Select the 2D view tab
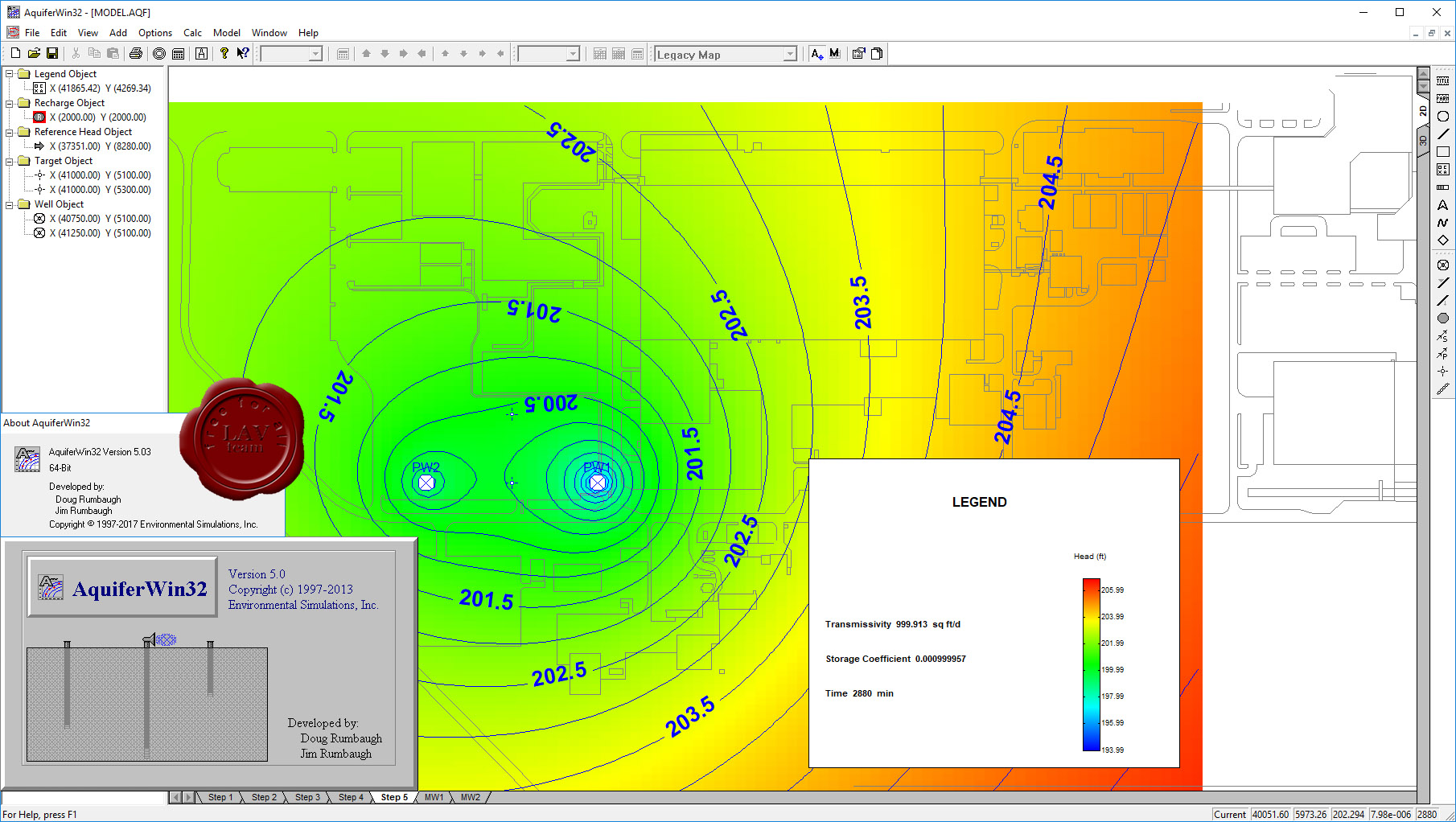 coord(1422,111)
